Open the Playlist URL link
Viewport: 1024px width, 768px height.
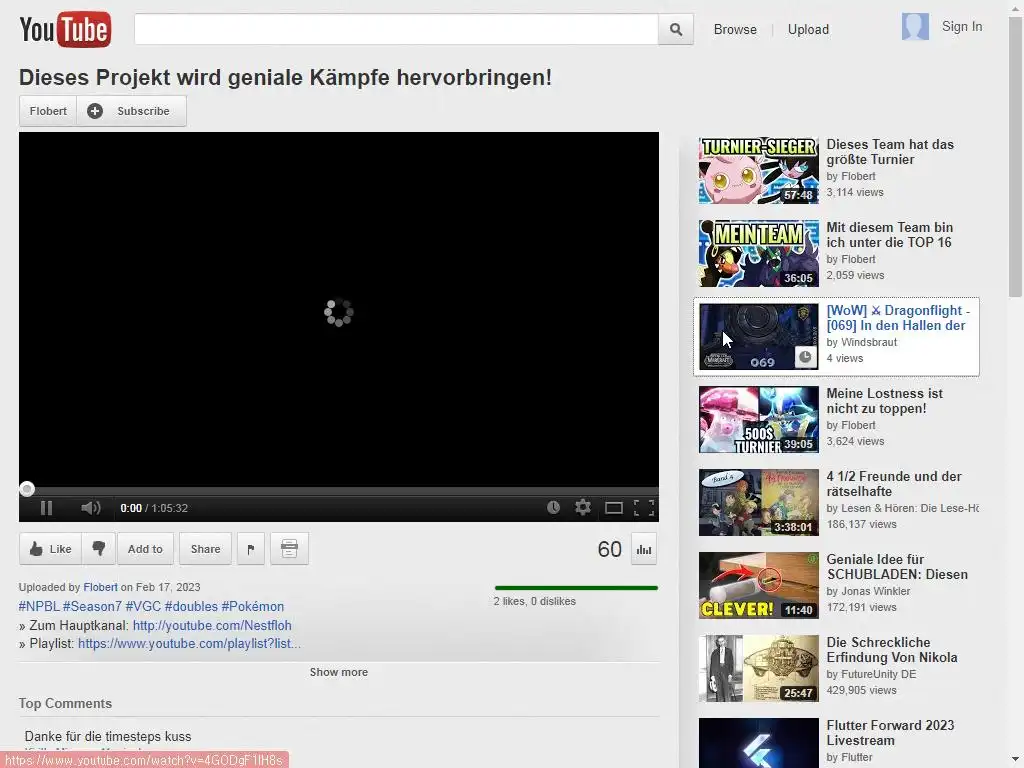189,643
